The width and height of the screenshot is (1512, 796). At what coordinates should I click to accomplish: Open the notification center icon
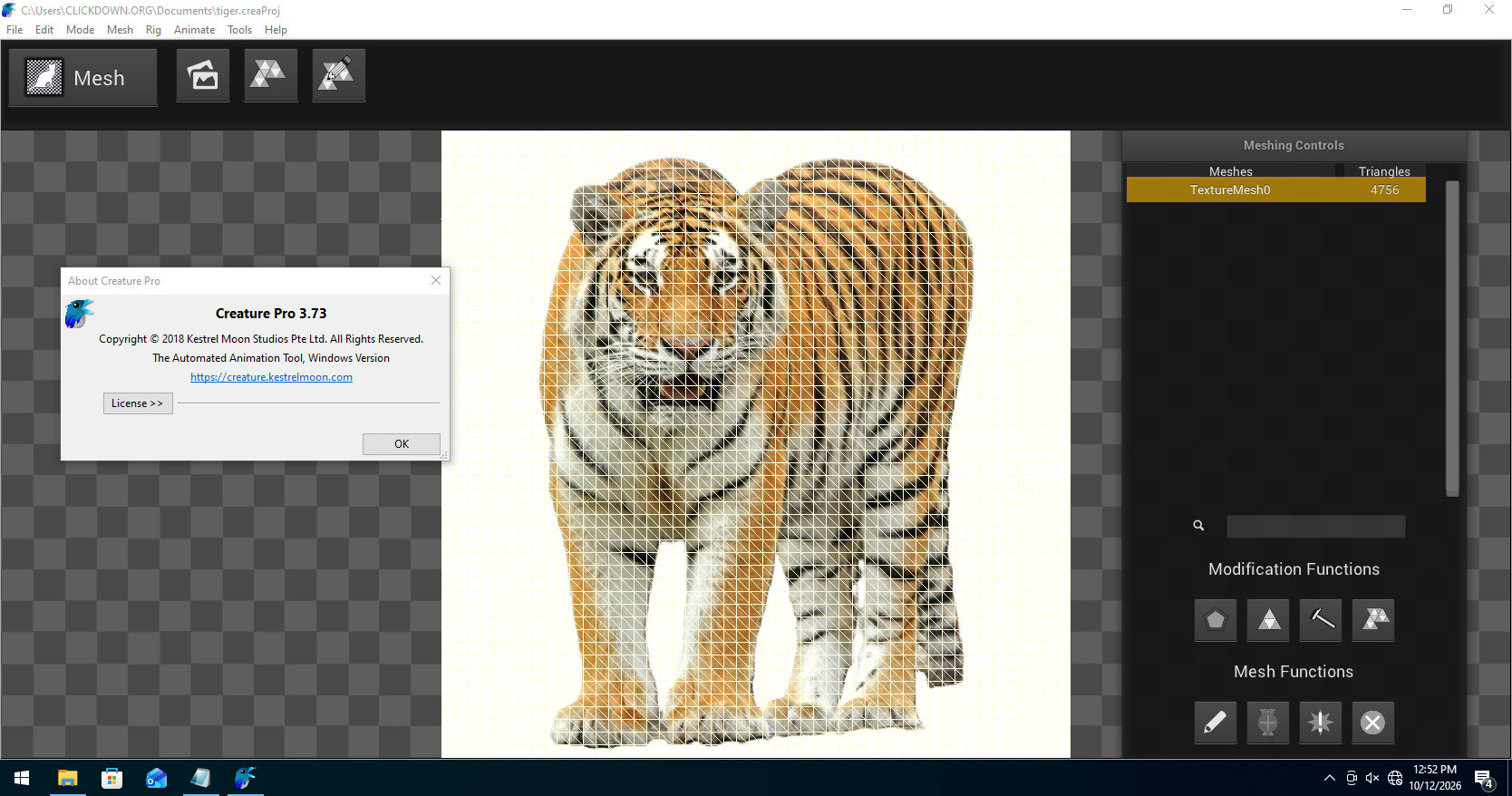pos(1484,779)
